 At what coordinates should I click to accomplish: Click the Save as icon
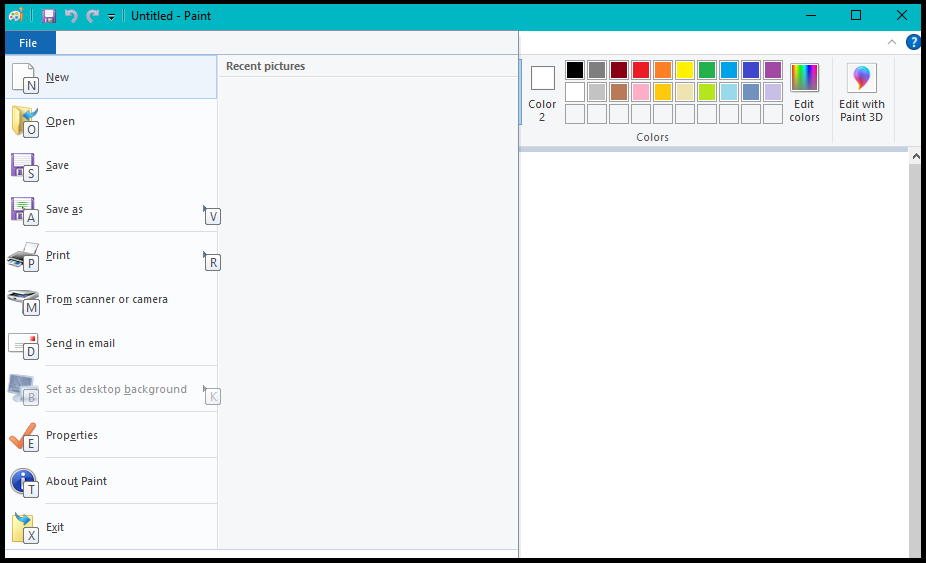coord(24,210)
